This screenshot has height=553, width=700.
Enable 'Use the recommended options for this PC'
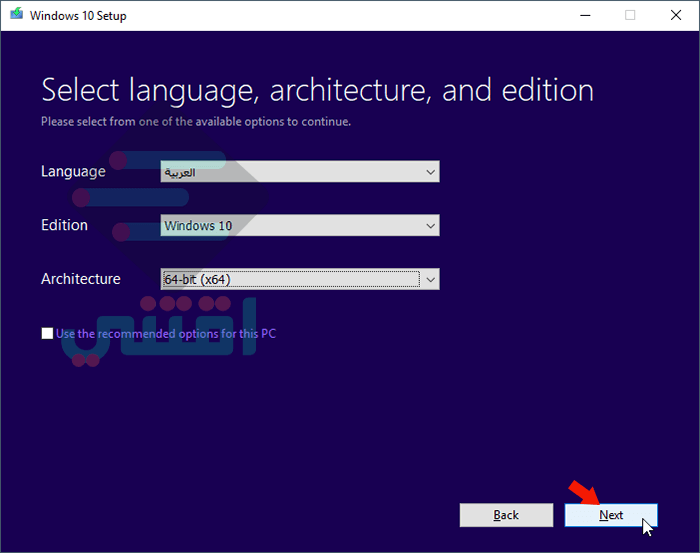click(47, 333)
